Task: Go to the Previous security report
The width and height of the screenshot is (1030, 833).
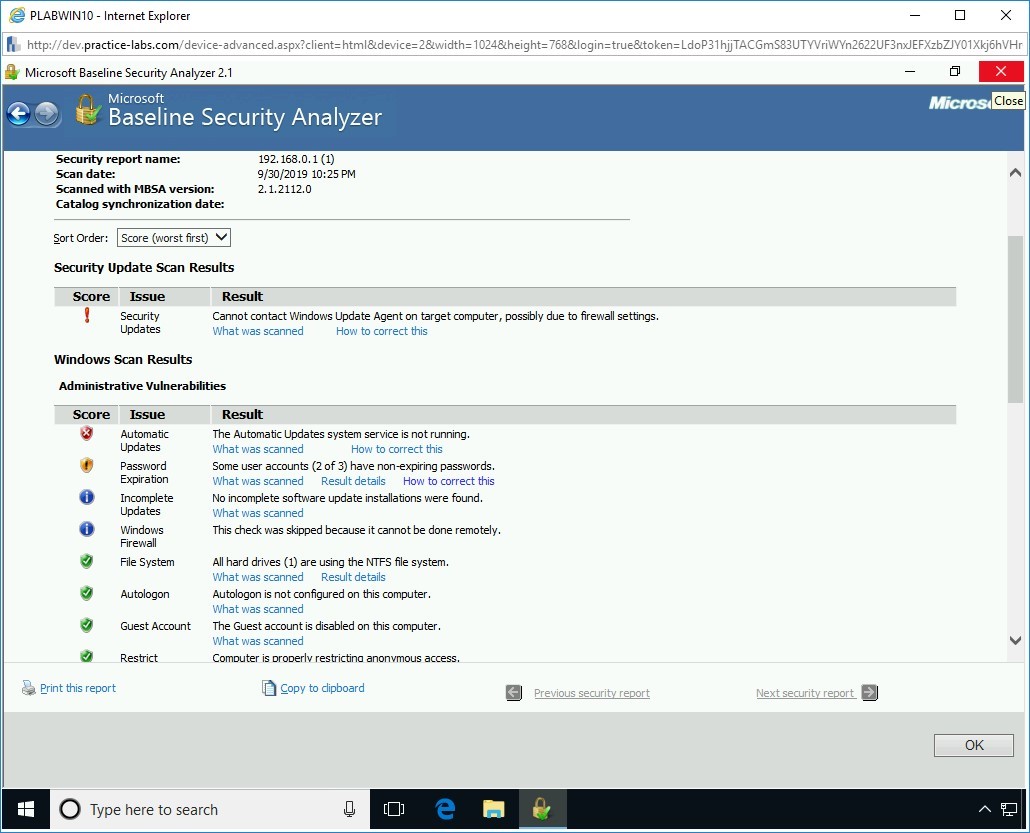Action: 592,693
